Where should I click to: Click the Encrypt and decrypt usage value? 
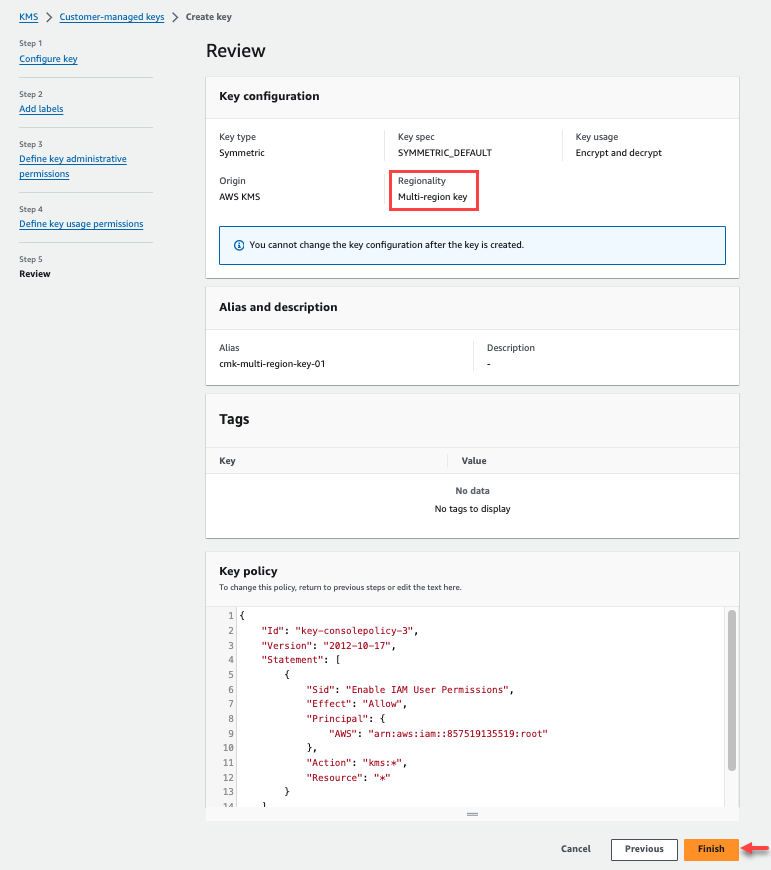point(618,153)
